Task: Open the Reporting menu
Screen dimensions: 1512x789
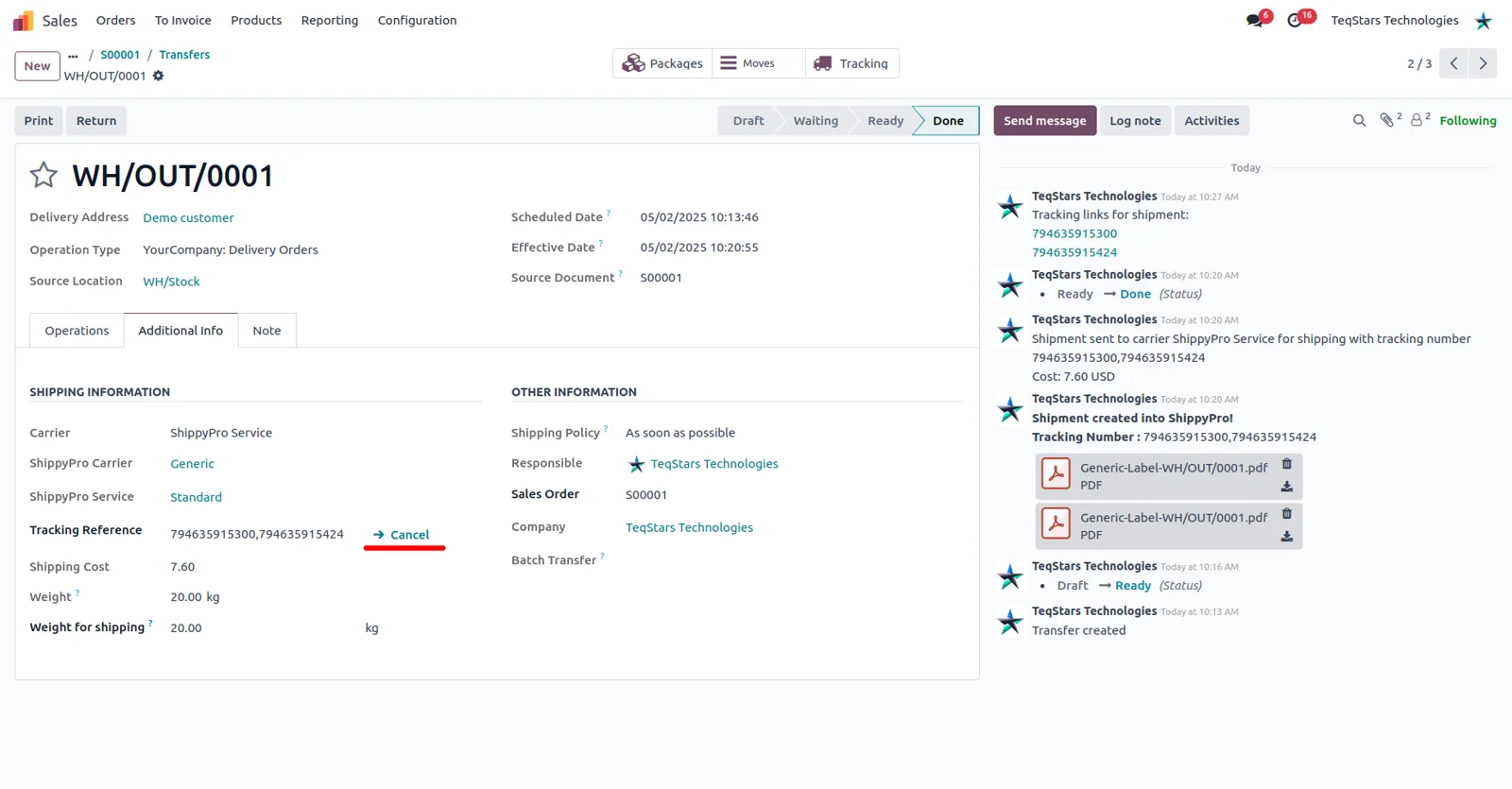Action: 330,20
